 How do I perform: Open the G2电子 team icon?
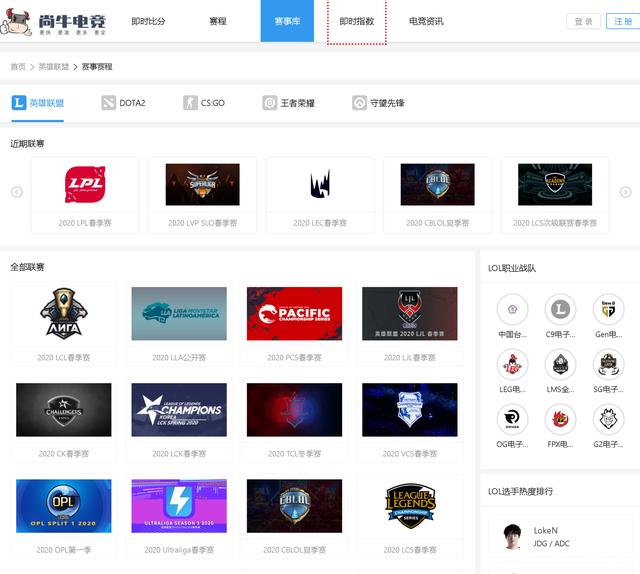[x=609, y=419]
